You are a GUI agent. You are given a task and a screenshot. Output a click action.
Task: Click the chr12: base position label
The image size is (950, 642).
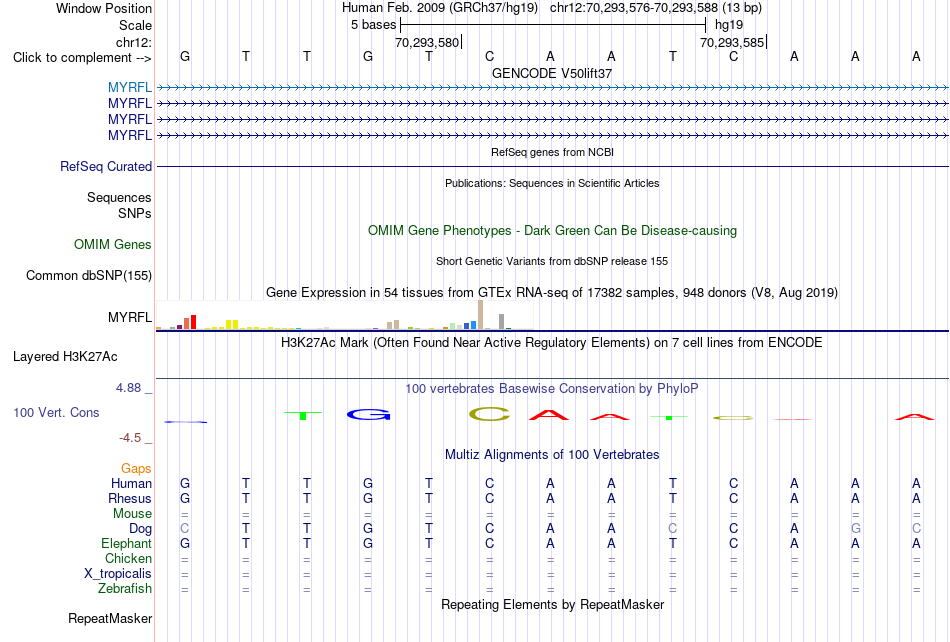click(134, 42)
